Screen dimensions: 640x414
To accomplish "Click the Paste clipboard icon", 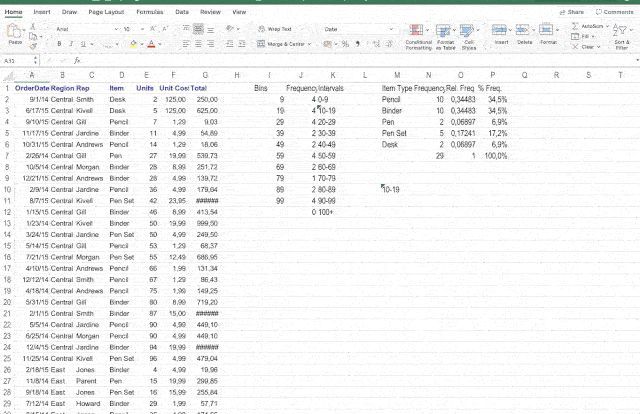I will 15,34.
